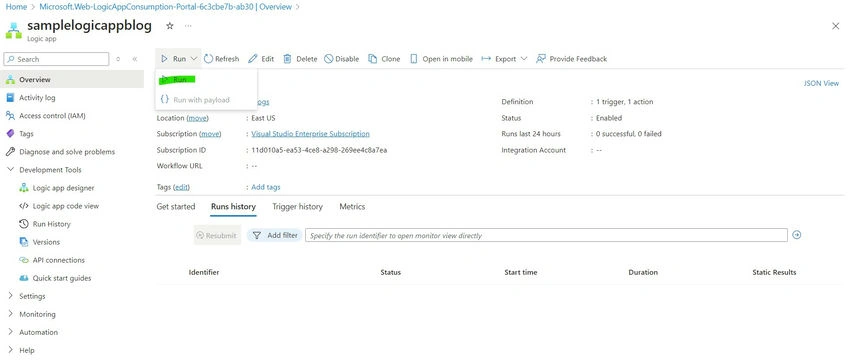
Task: Close the logic app blade
Action: 835,26
